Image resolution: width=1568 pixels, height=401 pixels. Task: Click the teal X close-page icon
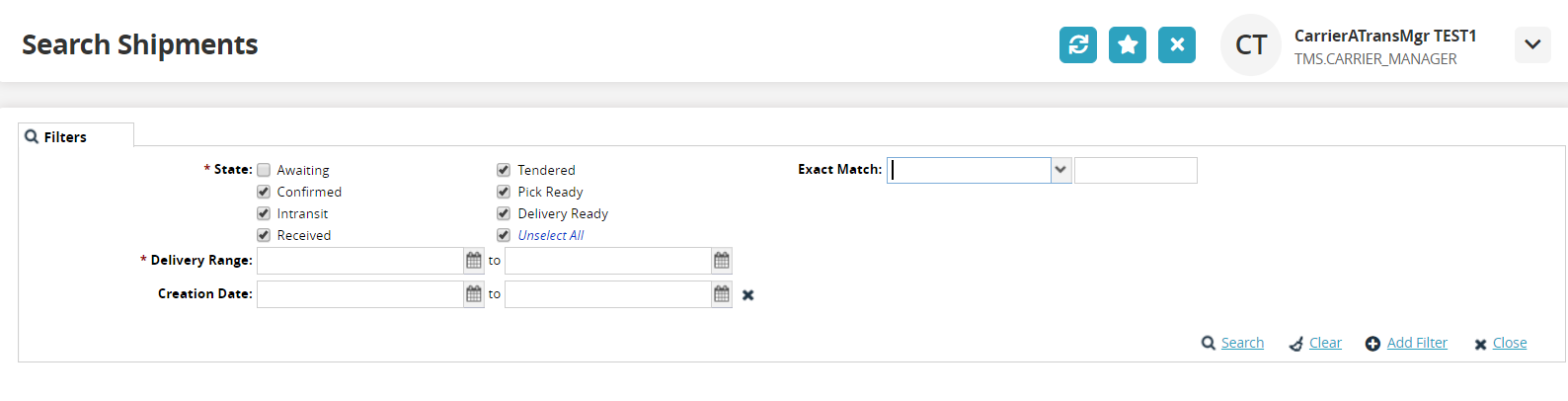tap(1177, 44)
